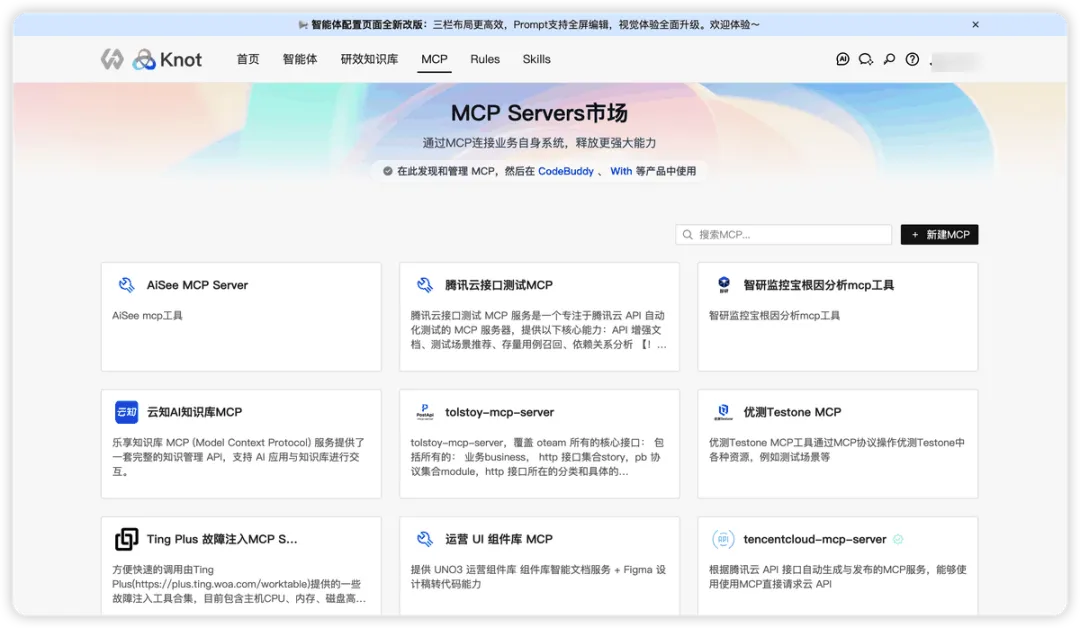Open the 智研监控宝根因分析mcp工具 card title
The width and height of the screenshot is (1080, 628).
pos(818,285)
